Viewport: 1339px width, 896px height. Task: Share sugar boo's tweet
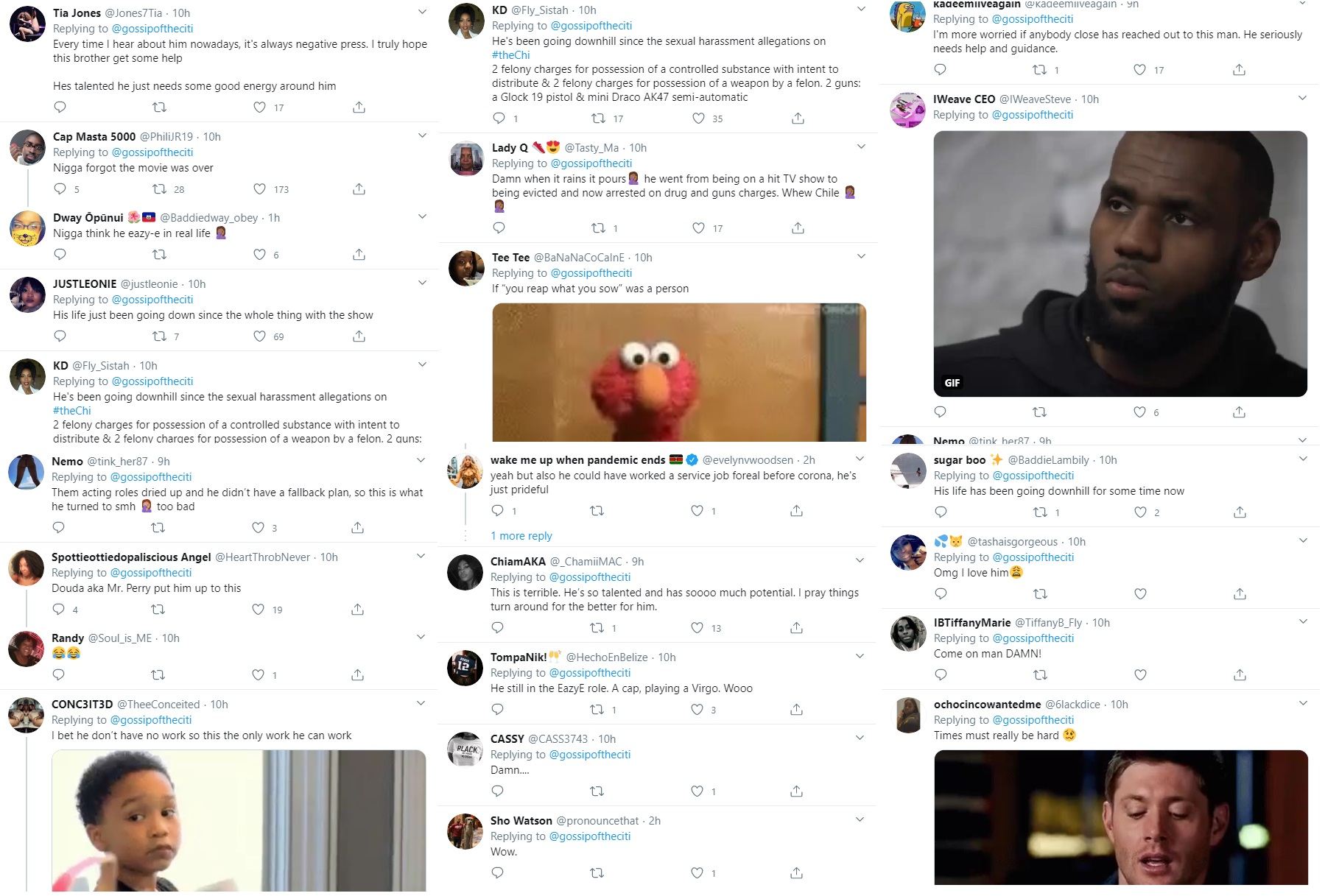pos(1240,512)
